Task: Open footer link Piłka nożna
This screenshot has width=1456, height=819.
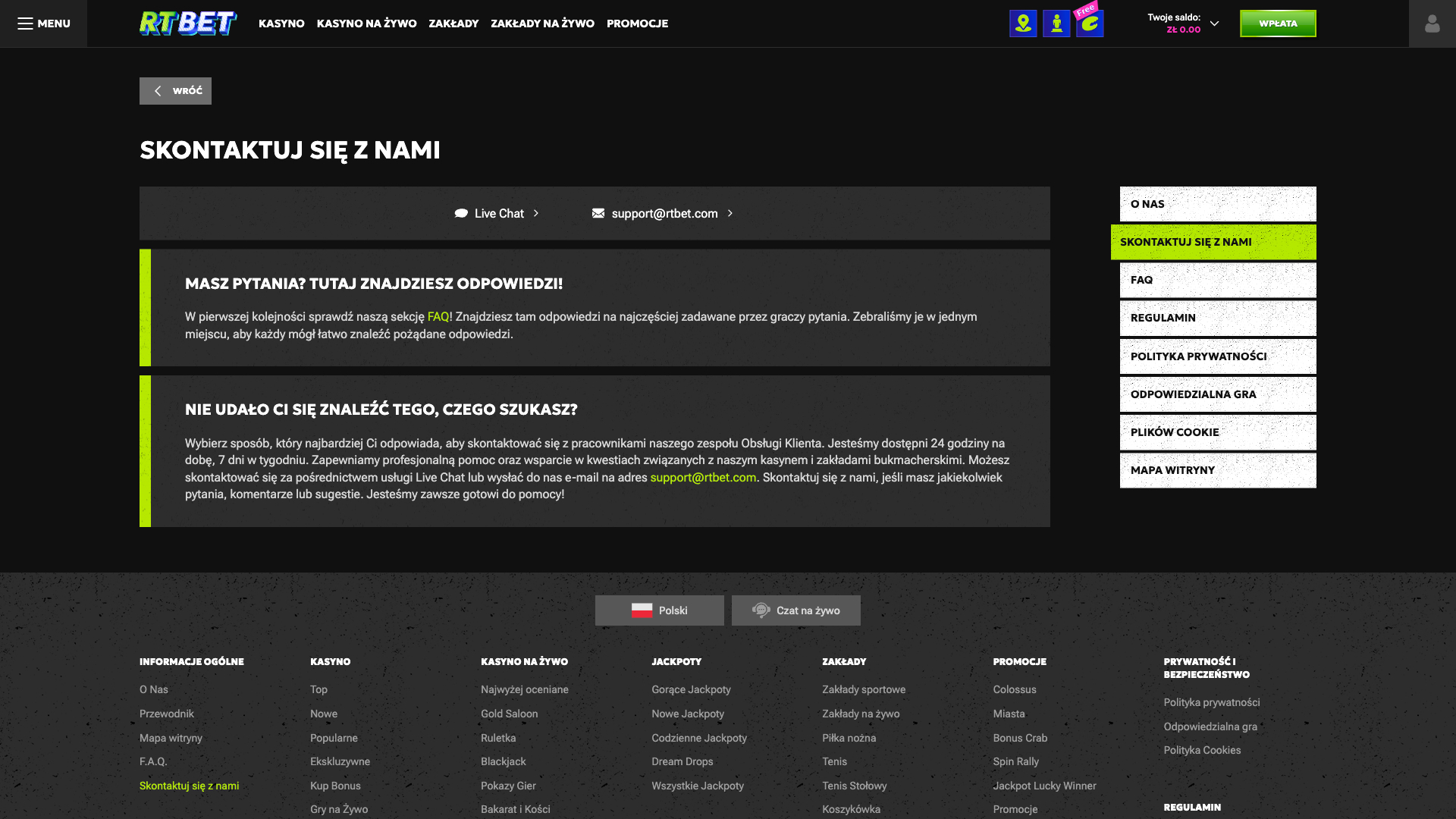Action: point(849,738)
